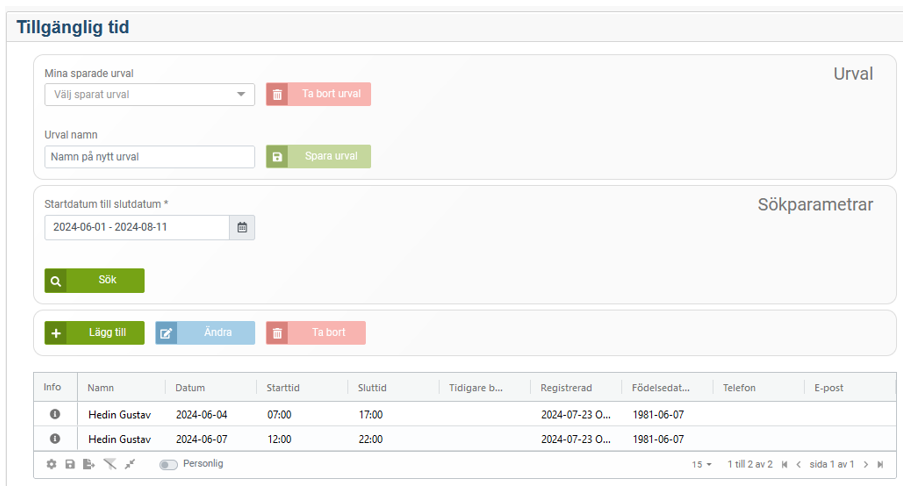The width and height of the screenshot is (903, 488).
Task: Click the Starttid column header
Action: click(283, 388)
